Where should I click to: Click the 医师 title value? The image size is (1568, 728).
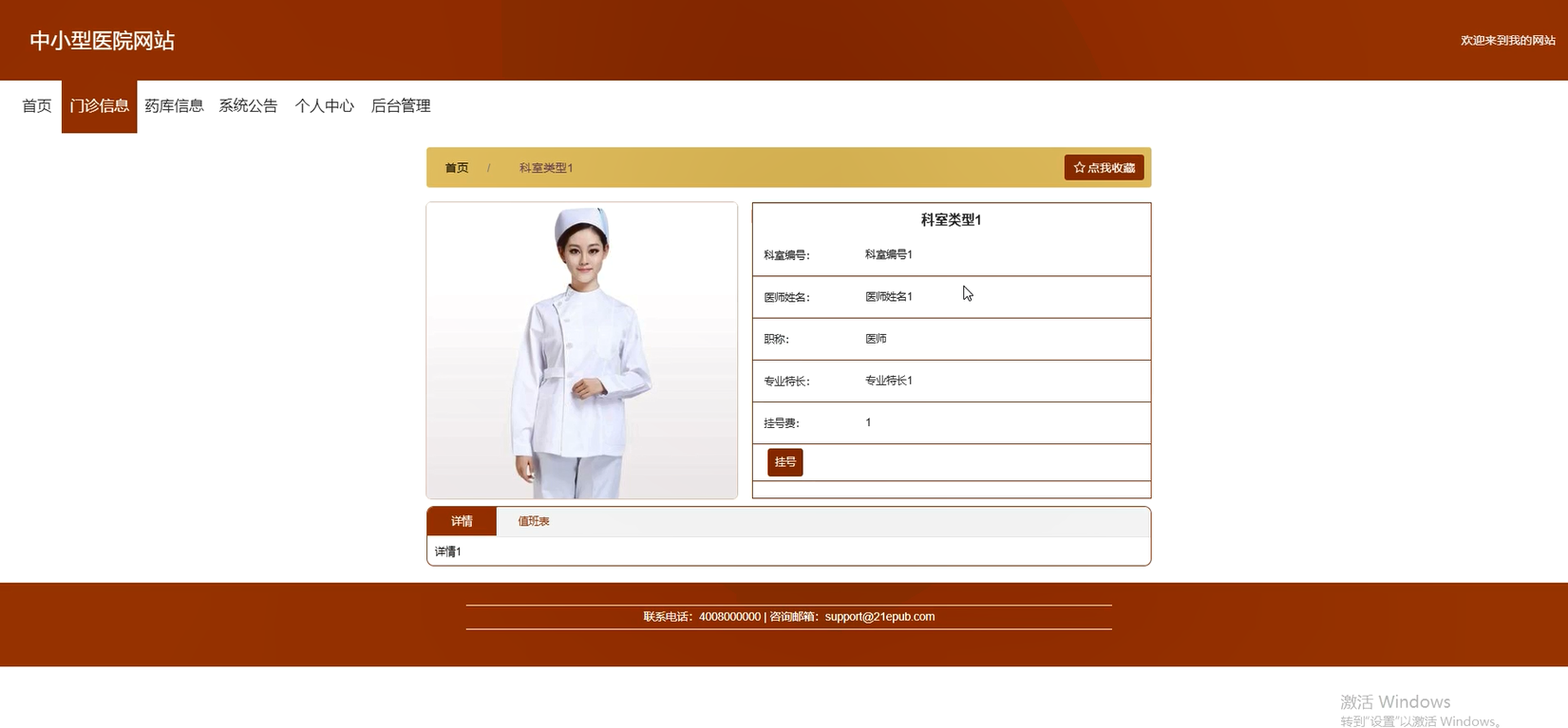pos(876,338)
